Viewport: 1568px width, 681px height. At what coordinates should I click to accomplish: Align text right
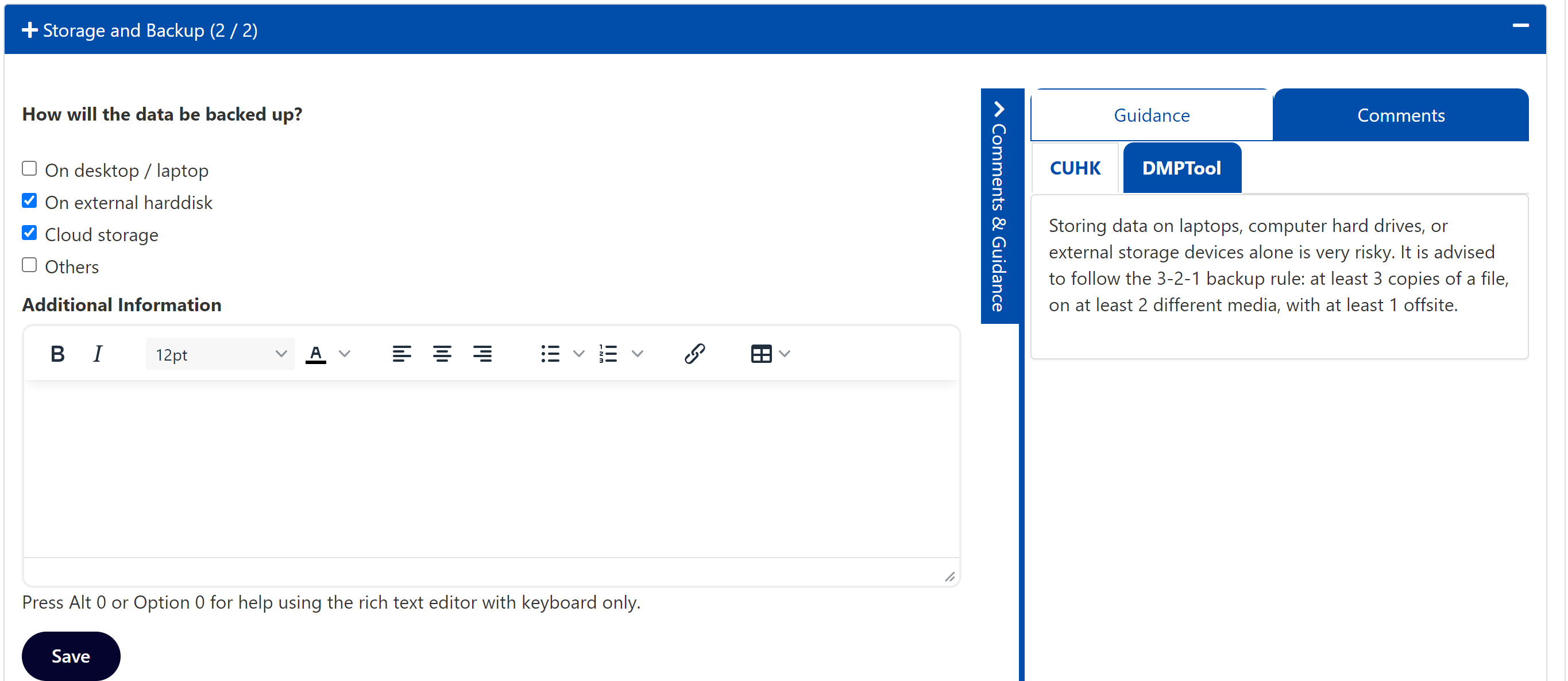point(482,354)
